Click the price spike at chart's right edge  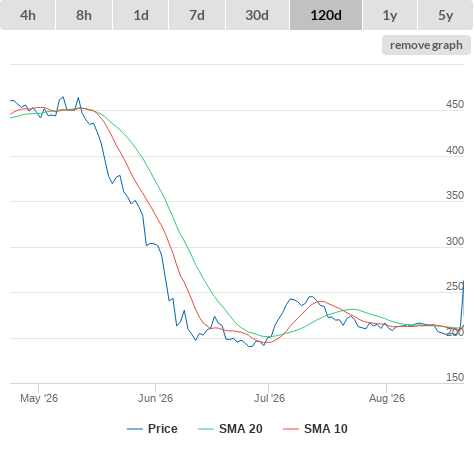pos(463,281)
